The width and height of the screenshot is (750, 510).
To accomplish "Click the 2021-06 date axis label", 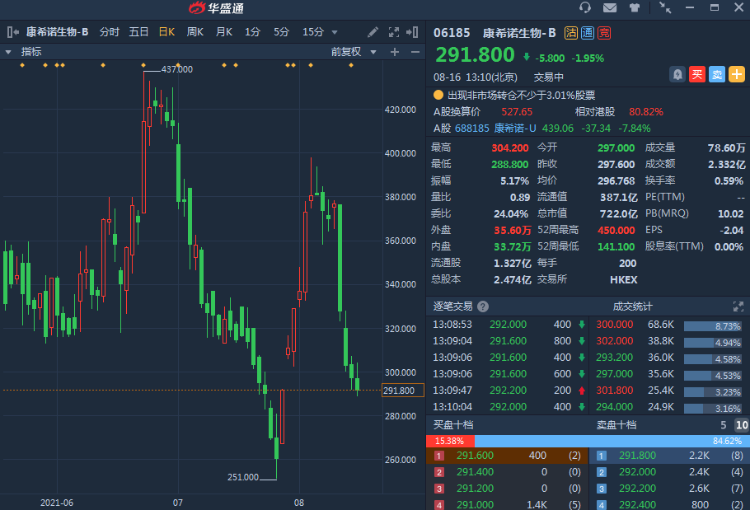I will (x=56, y=502).
